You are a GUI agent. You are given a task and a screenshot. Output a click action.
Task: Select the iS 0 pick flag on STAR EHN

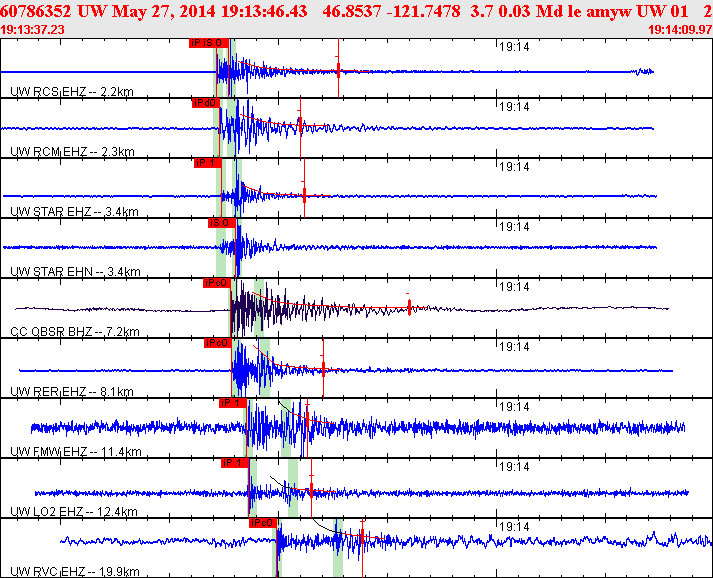221,223
